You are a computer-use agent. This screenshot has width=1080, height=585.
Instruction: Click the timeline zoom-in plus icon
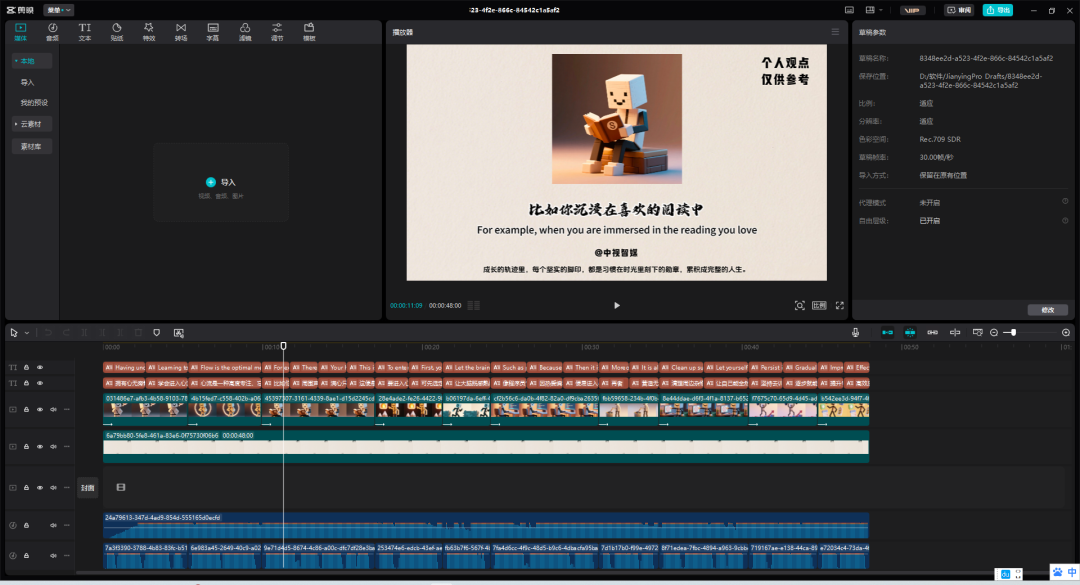click(1066, 332)
